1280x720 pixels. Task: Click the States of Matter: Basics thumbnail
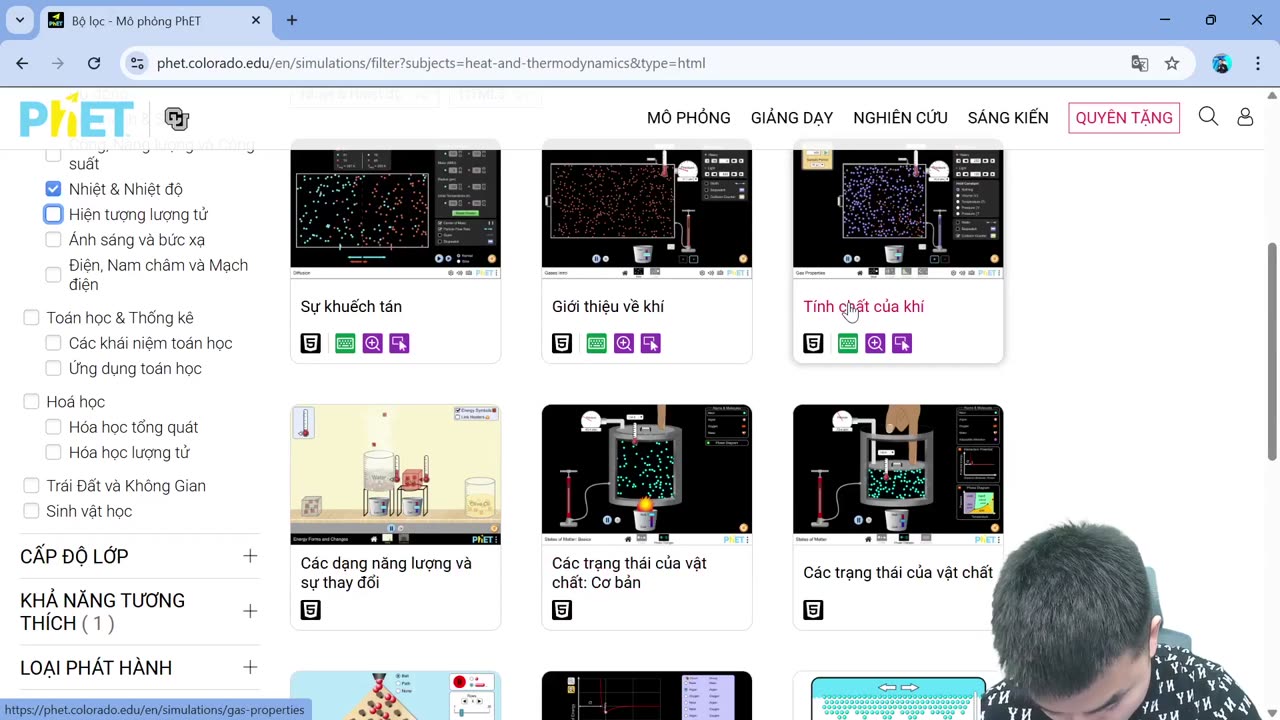pos(647,475)
